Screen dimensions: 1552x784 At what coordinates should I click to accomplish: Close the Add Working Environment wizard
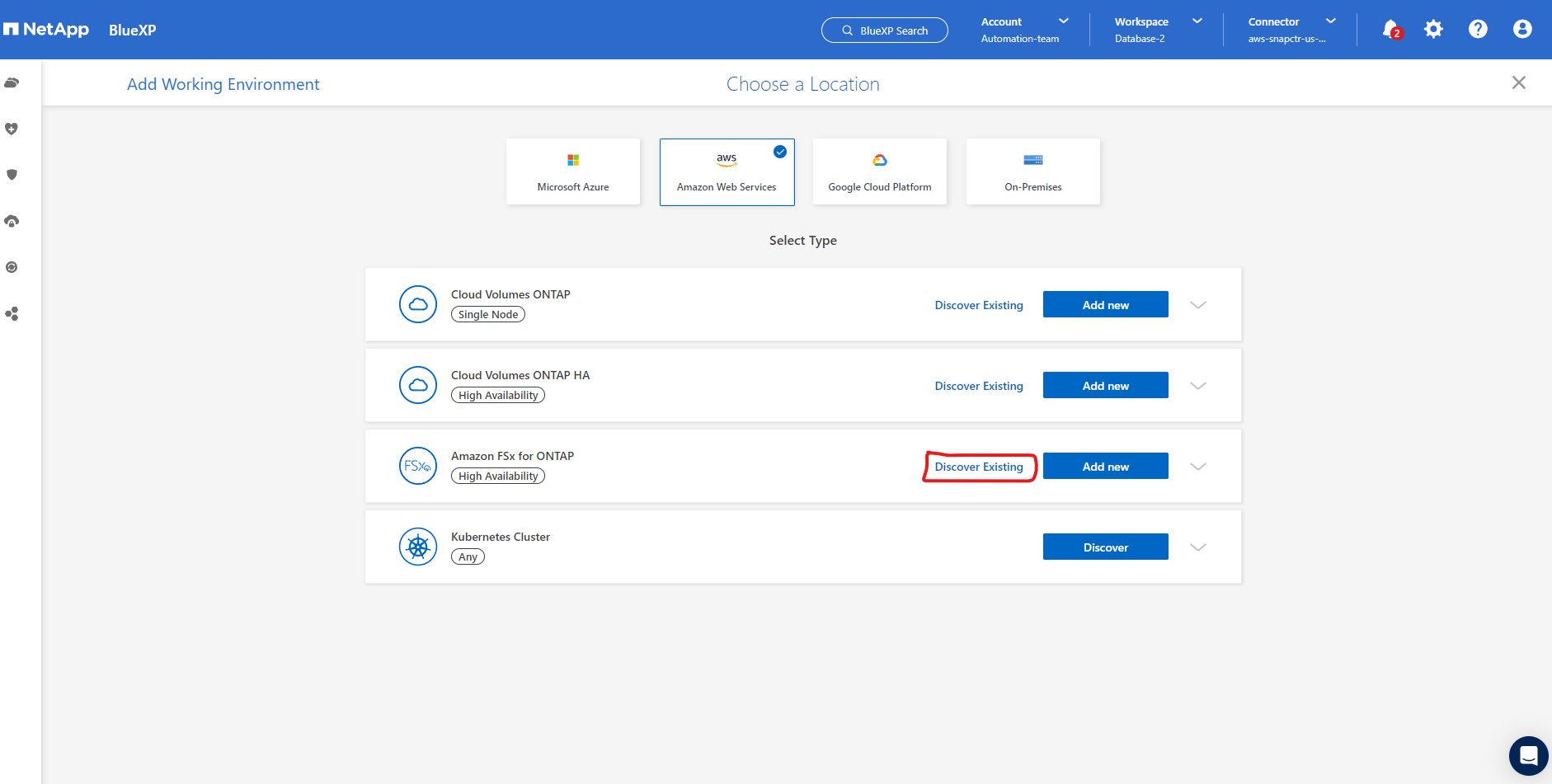pos(1518,82)
